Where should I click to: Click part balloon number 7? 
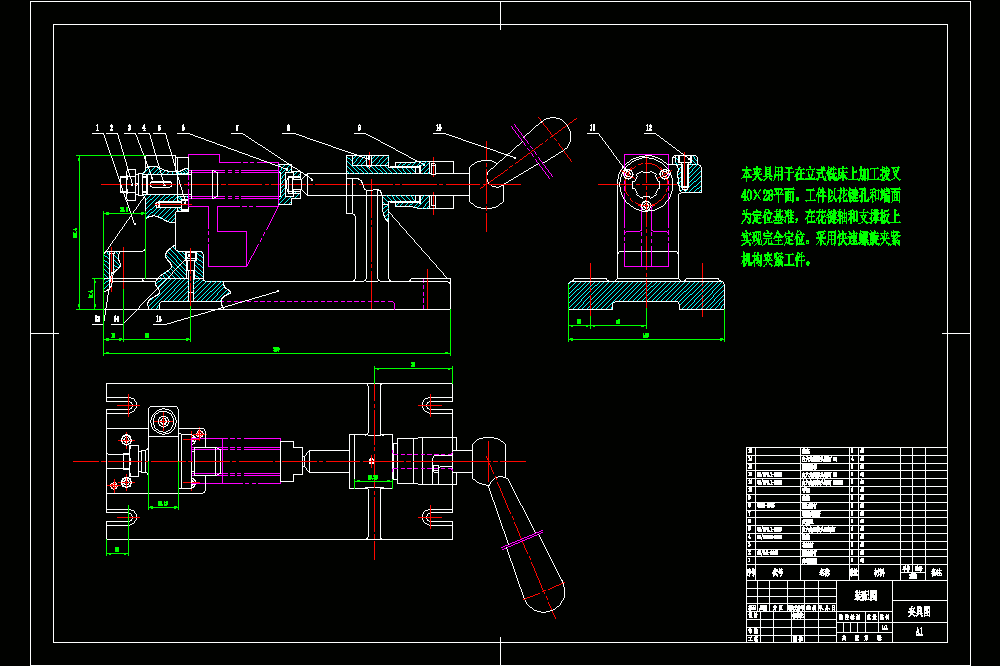(237, 128)
